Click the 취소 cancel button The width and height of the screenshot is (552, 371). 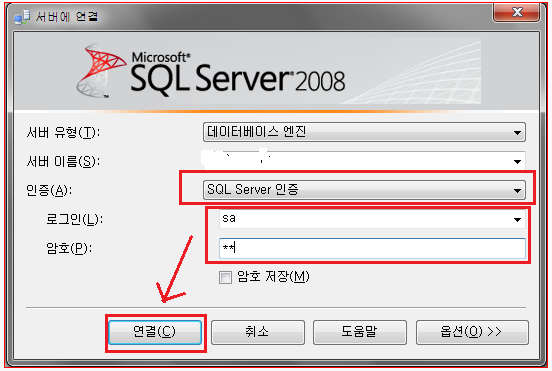[x=258, y=332]
